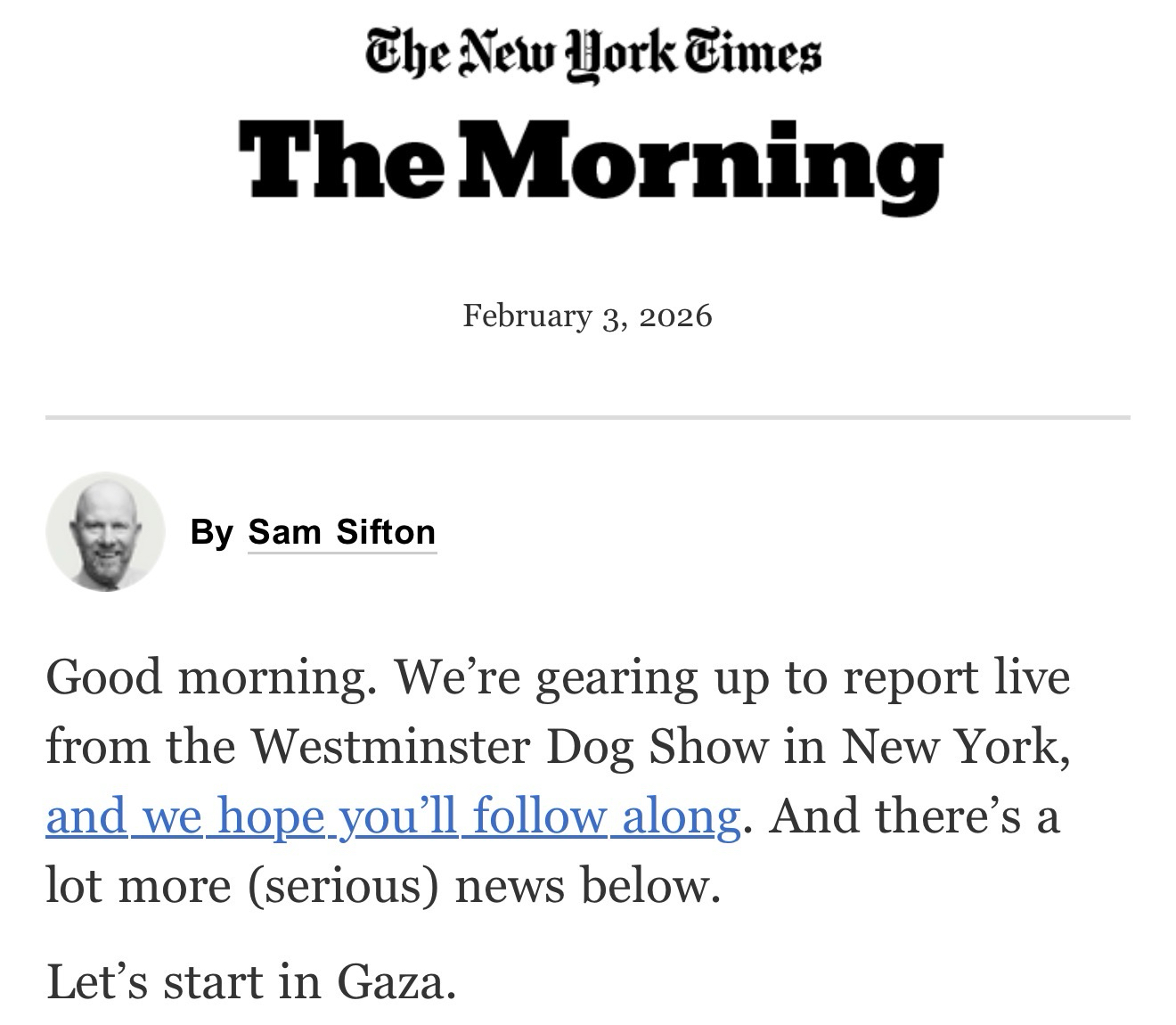Click the phrase "news below."
The width and height of the screenshot is (1176, 1025).
point(587,886)
